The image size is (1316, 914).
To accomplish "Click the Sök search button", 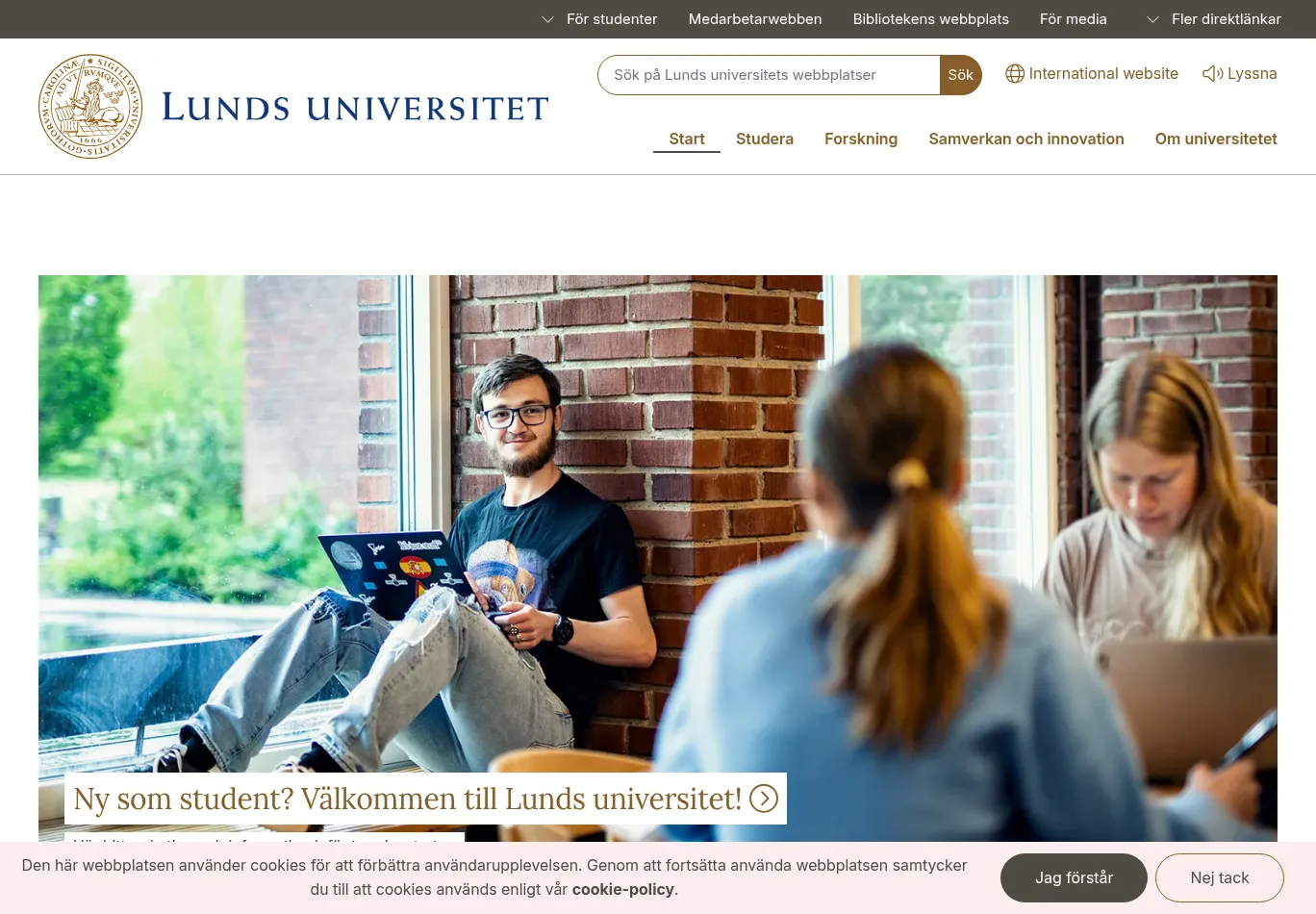I will point(961,75).
